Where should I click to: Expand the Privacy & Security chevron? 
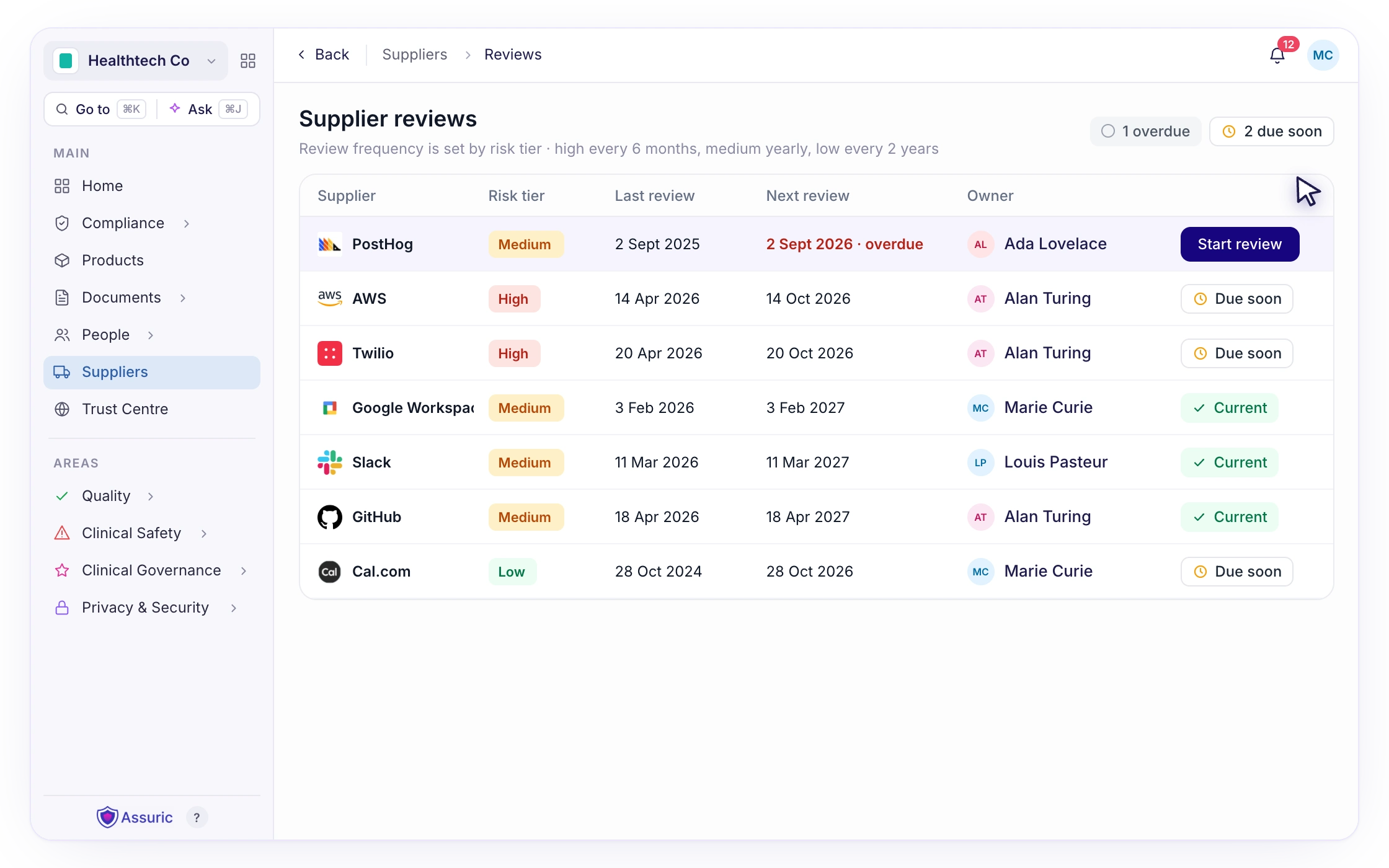click(x=234, y=608)
